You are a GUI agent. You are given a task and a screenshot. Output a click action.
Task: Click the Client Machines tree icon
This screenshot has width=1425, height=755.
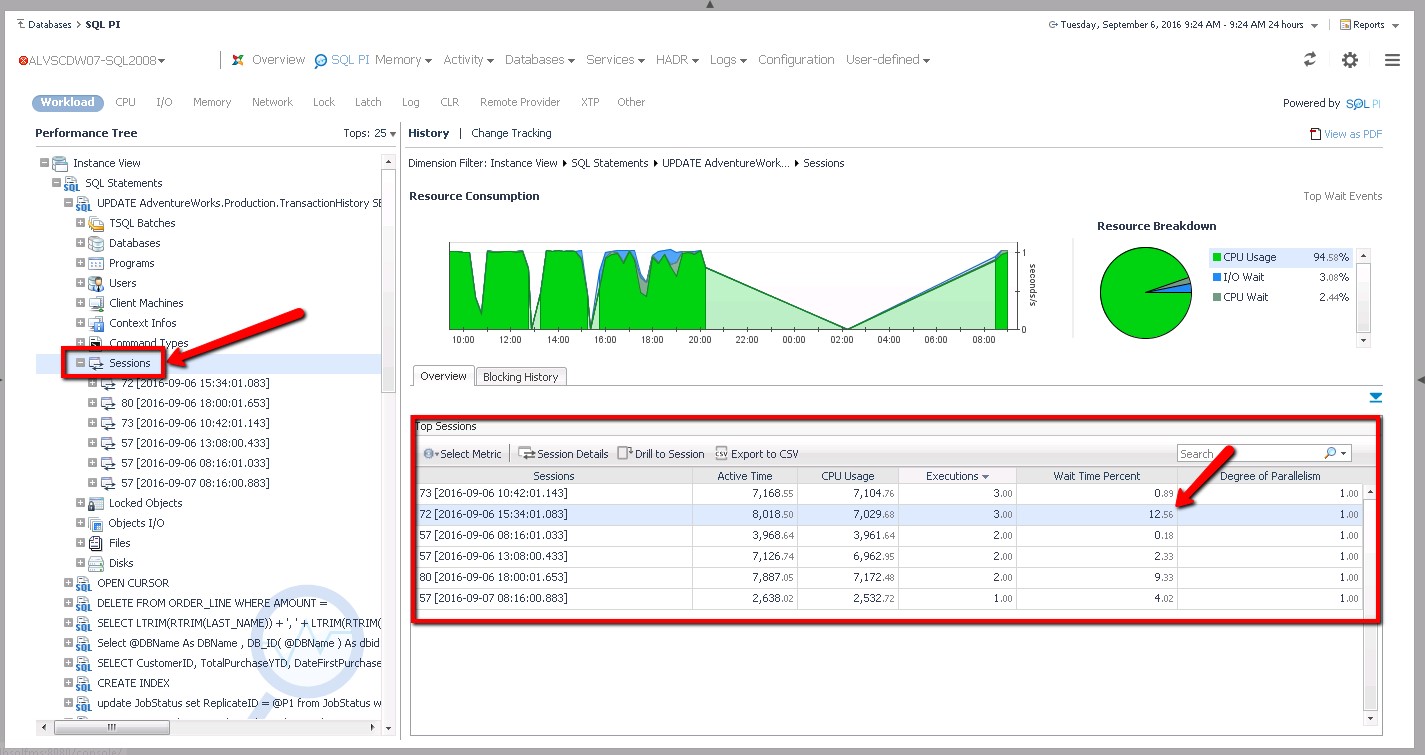(96, 303)
